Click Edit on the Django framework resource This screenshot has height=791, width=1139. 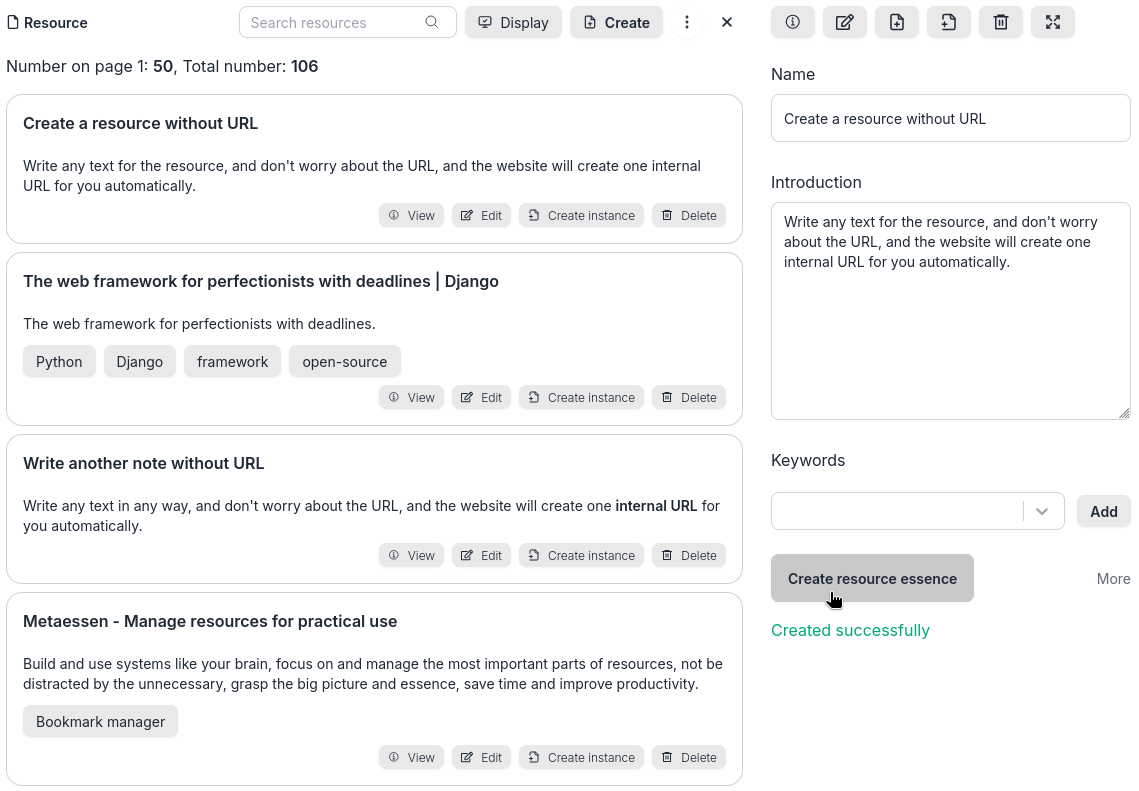tap(481, 398)
